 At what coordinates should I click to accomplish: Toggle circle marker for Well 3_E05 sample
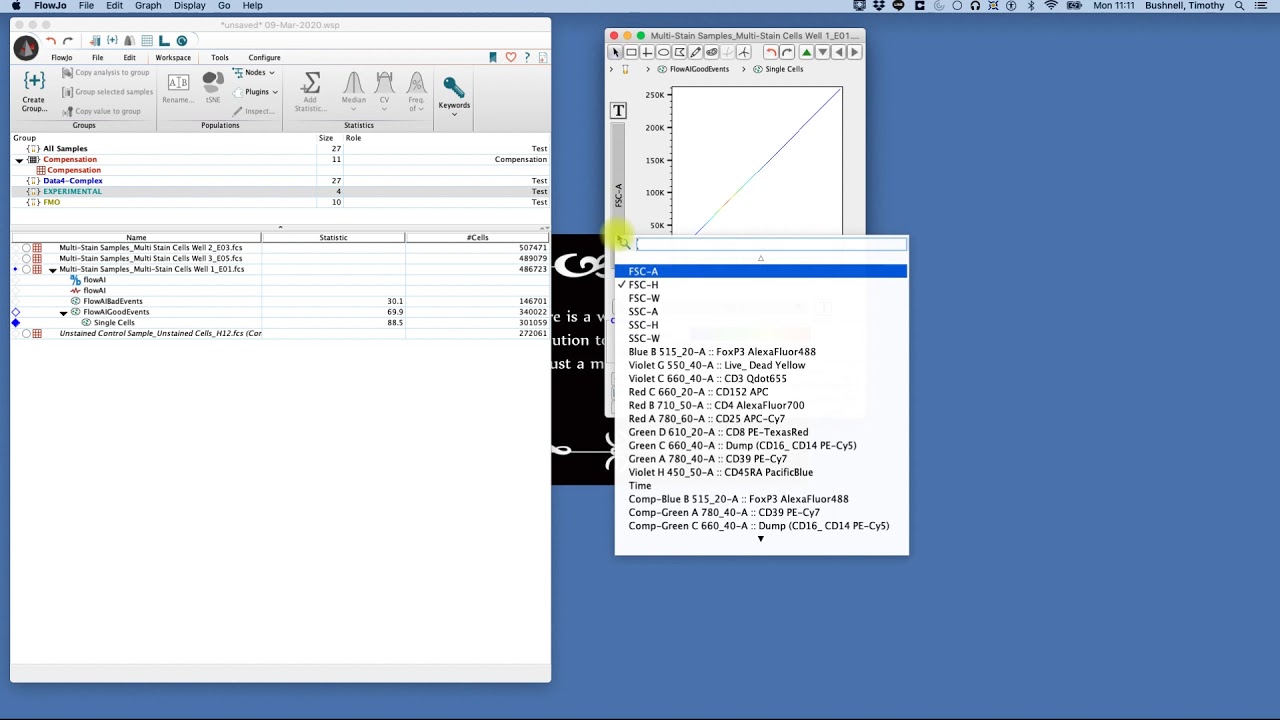pos(27,258)
